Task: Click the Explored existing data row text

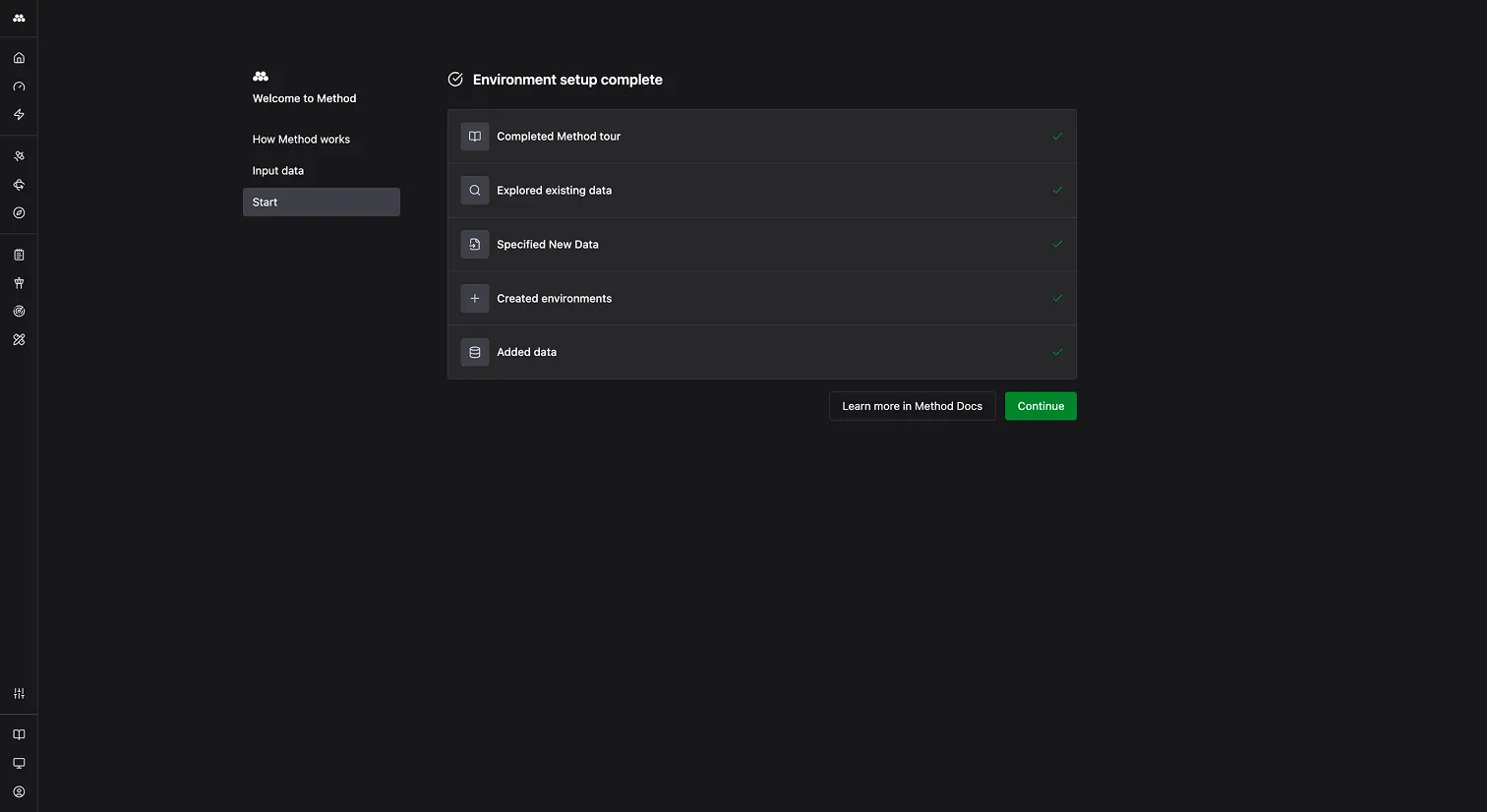Action: pyautogui.click(x=555, y=191)
